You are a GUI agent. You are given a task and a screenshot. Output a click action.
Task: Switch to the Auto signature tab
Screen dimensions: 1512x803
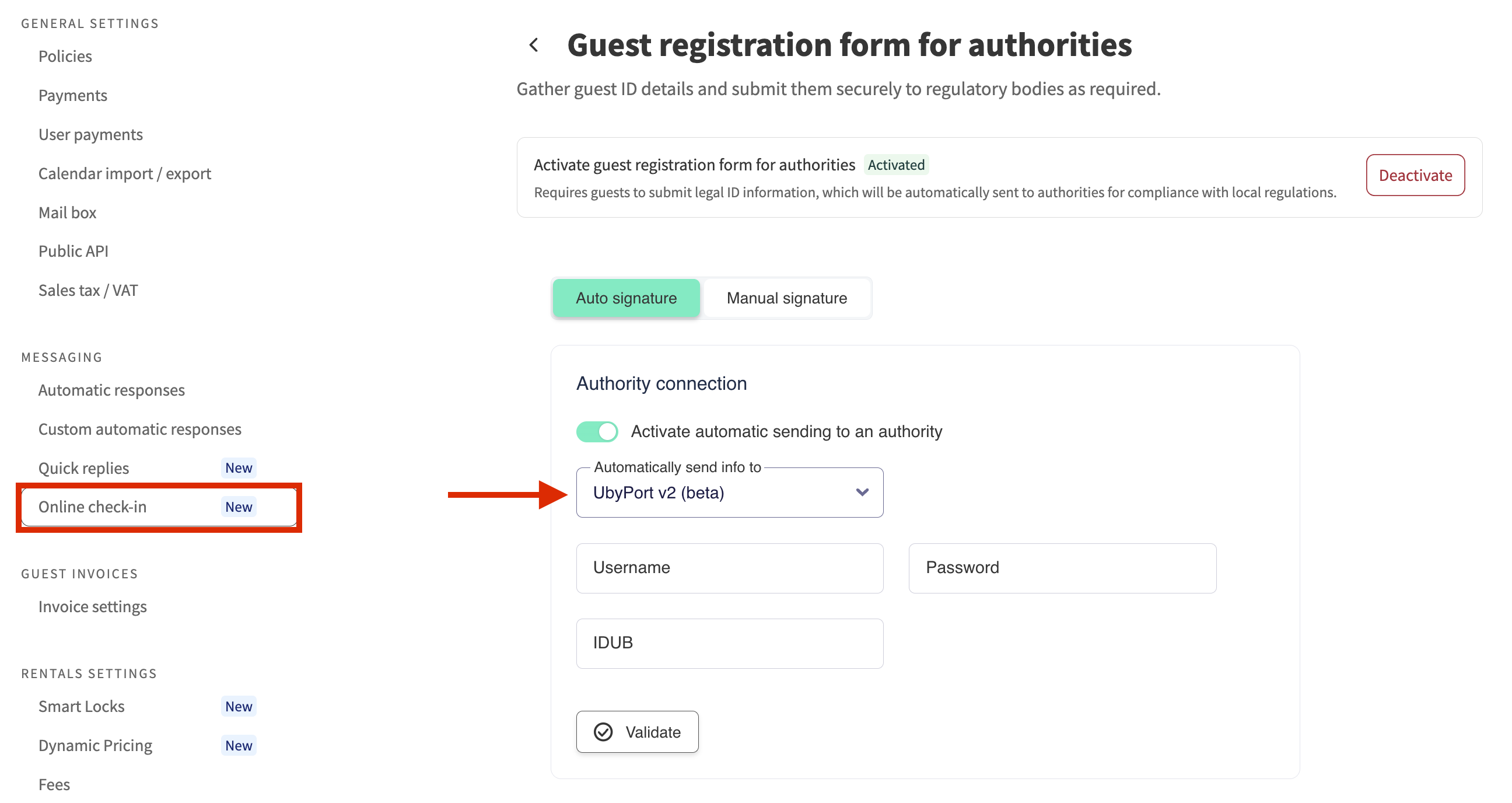click(626, 298)
